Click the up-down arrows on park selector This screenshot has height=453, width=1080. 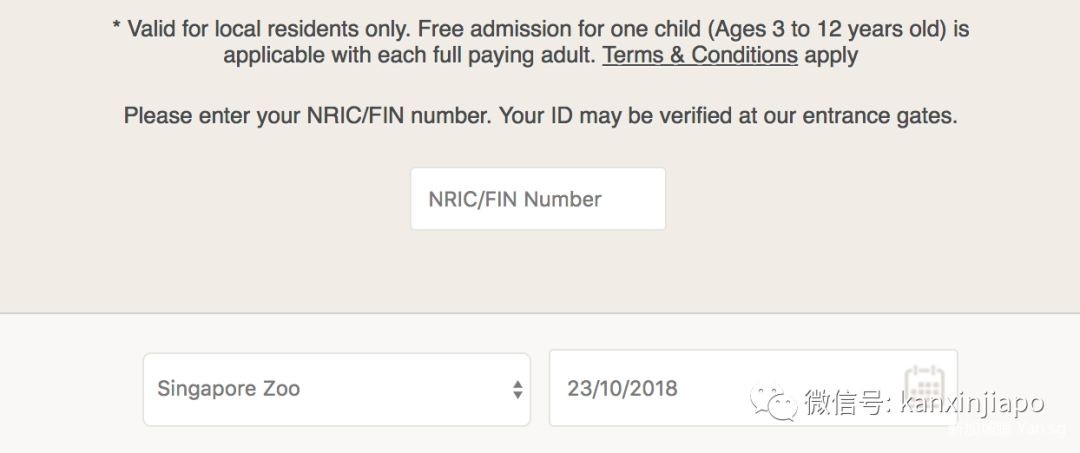(x=517, y=389)
